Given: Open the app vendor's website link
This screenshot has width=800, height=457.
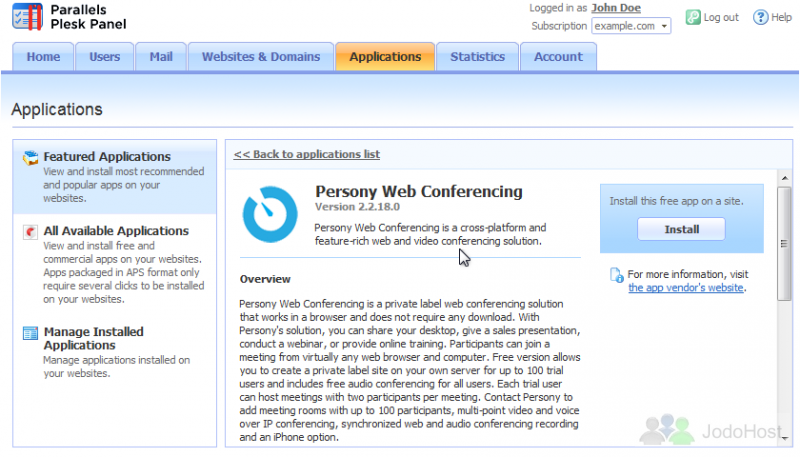Looking at the screenshot, I should click(x=685, y=288).
